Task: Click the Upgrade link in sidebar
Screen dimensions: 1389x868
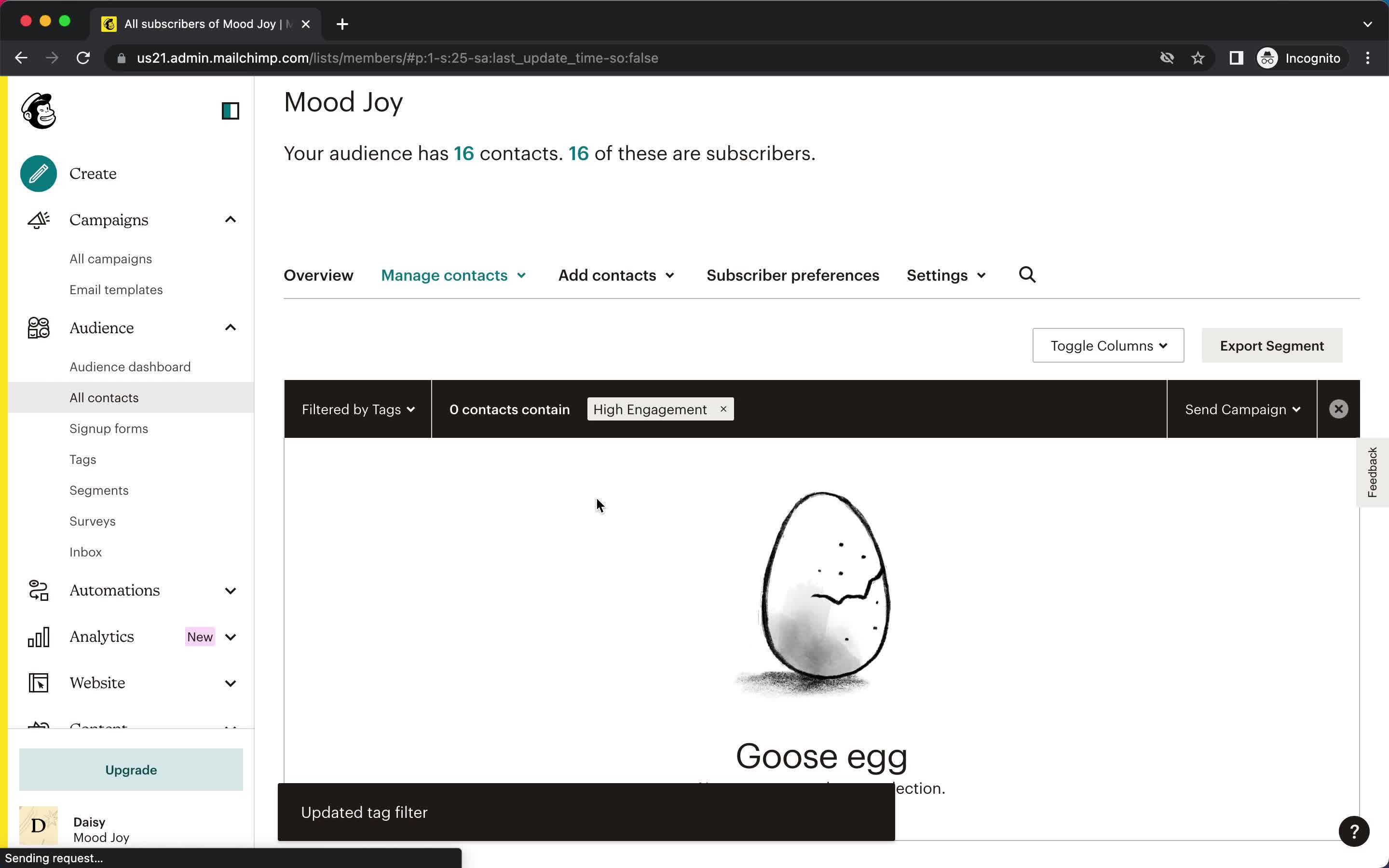Action: (x=131, y=770)
